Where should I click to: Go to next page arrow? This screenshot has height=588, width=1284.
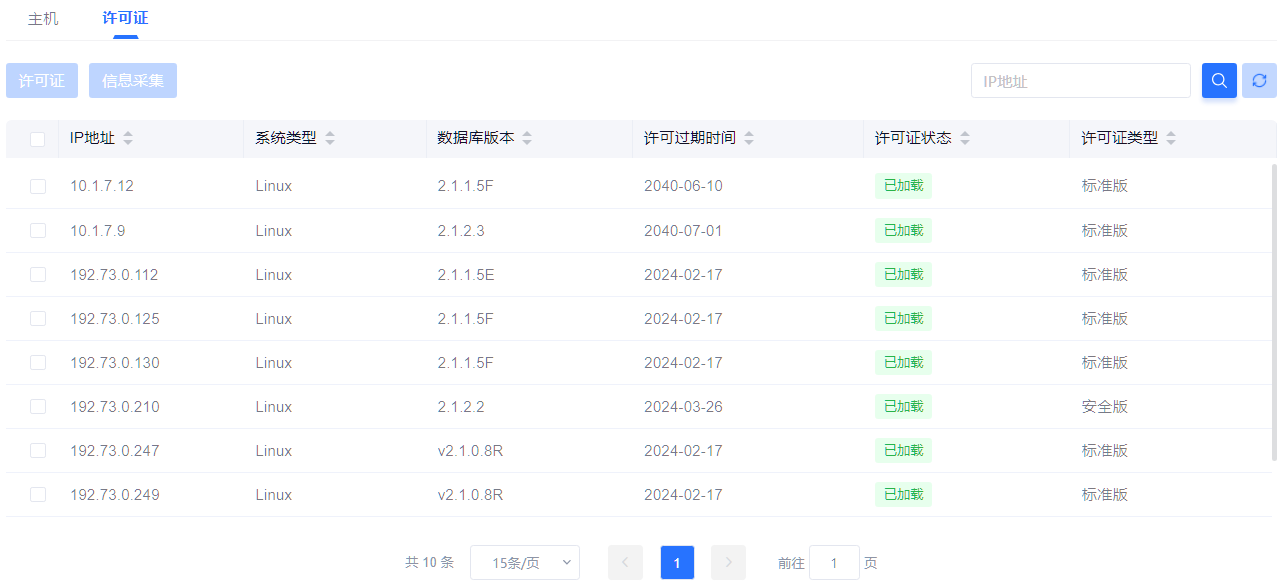tap(728, 563)
